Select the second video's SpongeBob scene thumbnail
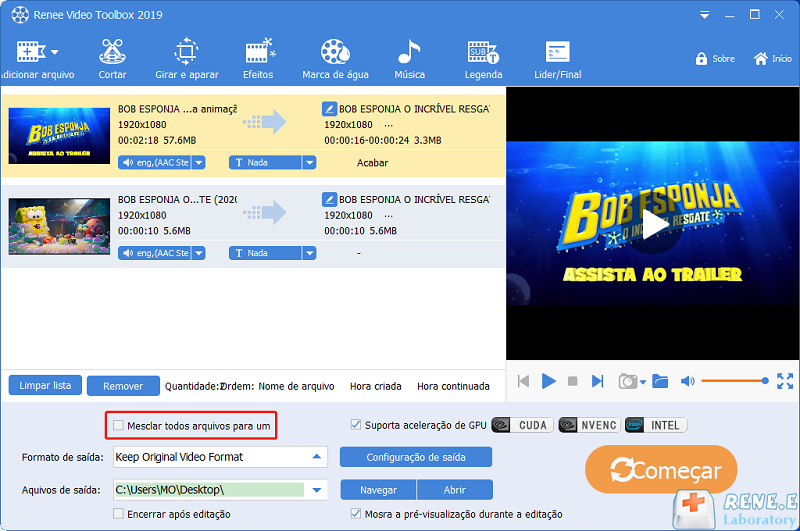The width and height of the screenshot is (800, 531). (59, 226)
